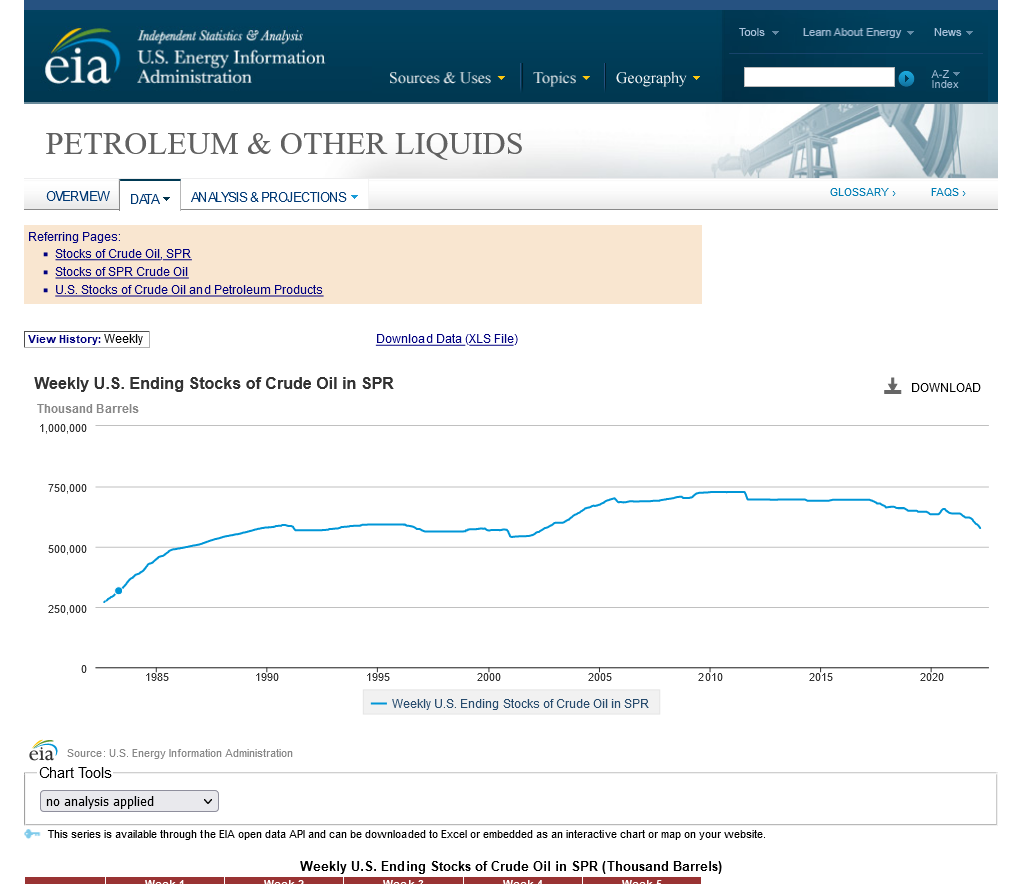The width and height of the screenshot is (1017, 884).
Task: Click the highlighted data point on chart line
Action: coord(118,591)
